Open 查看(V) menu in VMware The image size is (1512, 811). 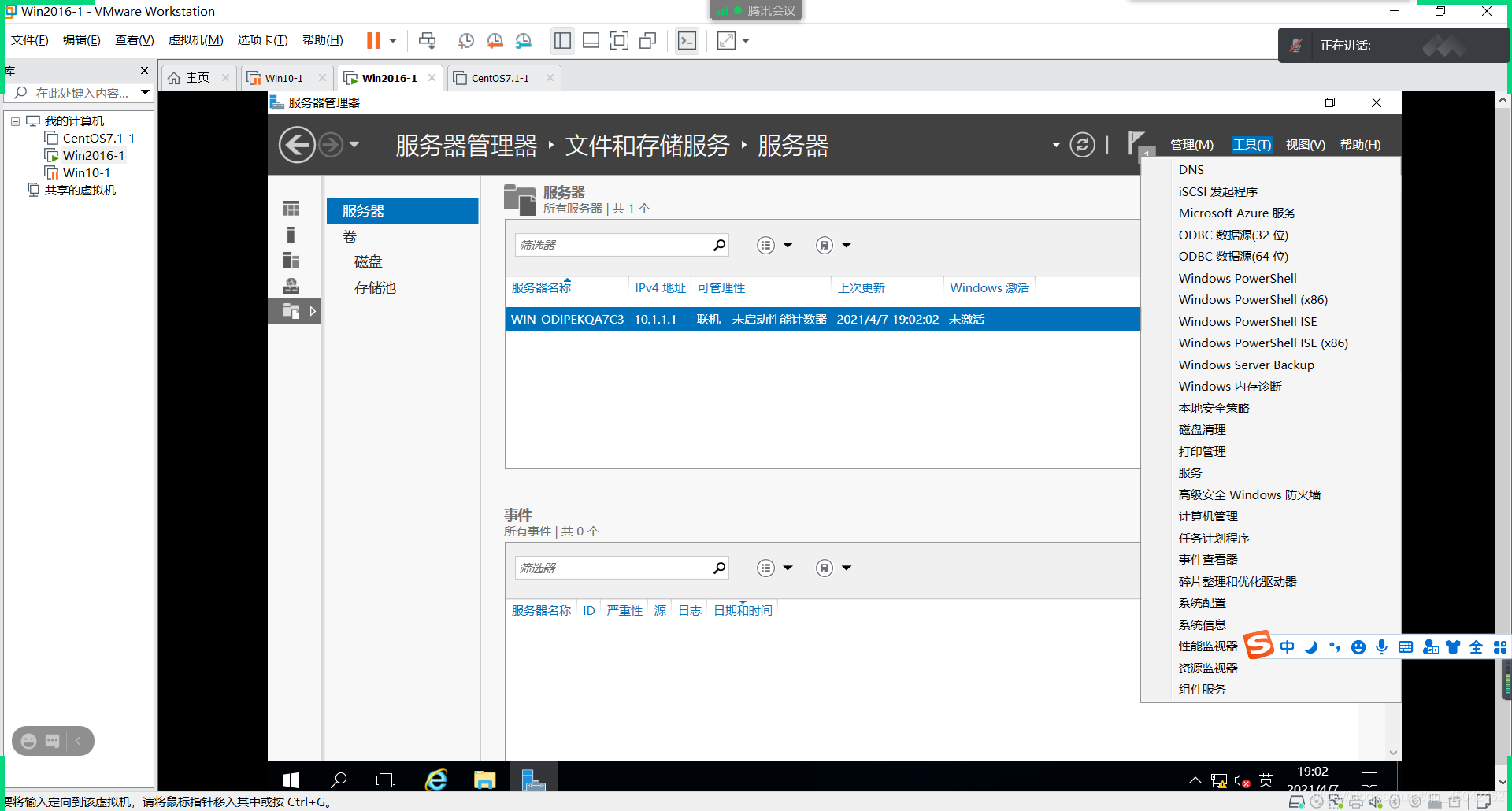(134, 40)
